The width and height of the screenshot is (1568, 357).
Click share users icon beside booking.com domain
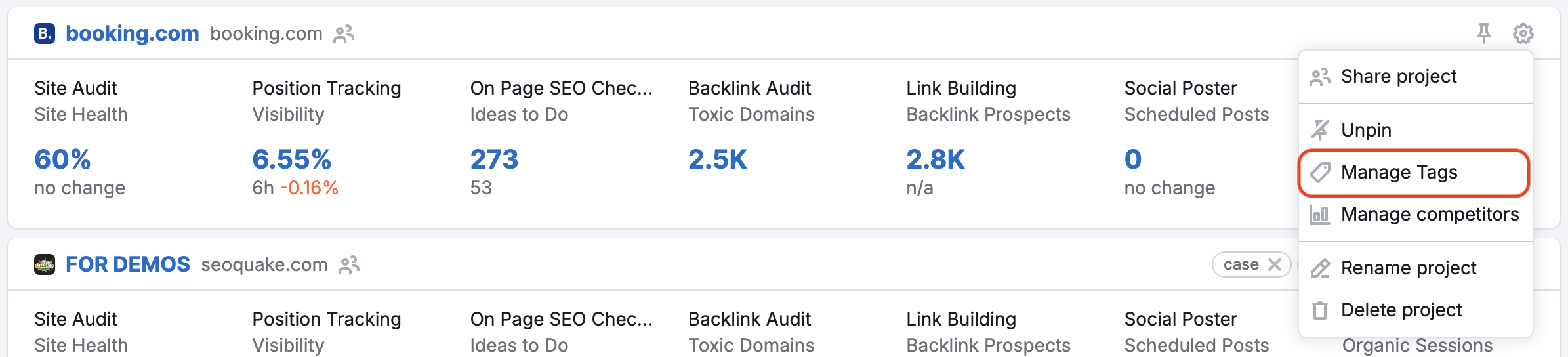coord(344,33)
